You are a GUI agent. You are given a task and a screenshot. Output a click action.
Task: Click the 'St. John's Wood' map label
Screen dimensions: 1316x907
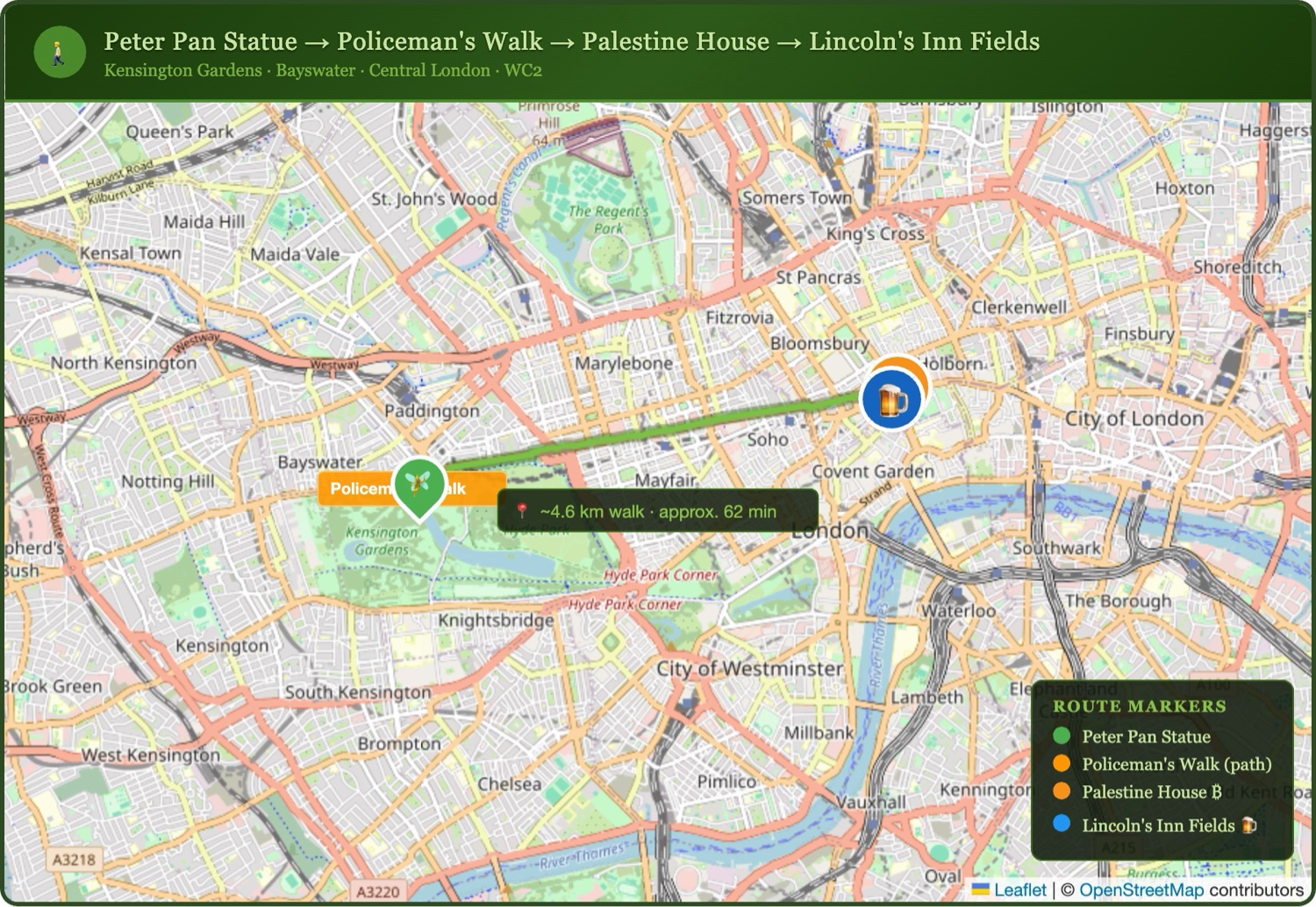pyautogui.click(x=434, y=199)
